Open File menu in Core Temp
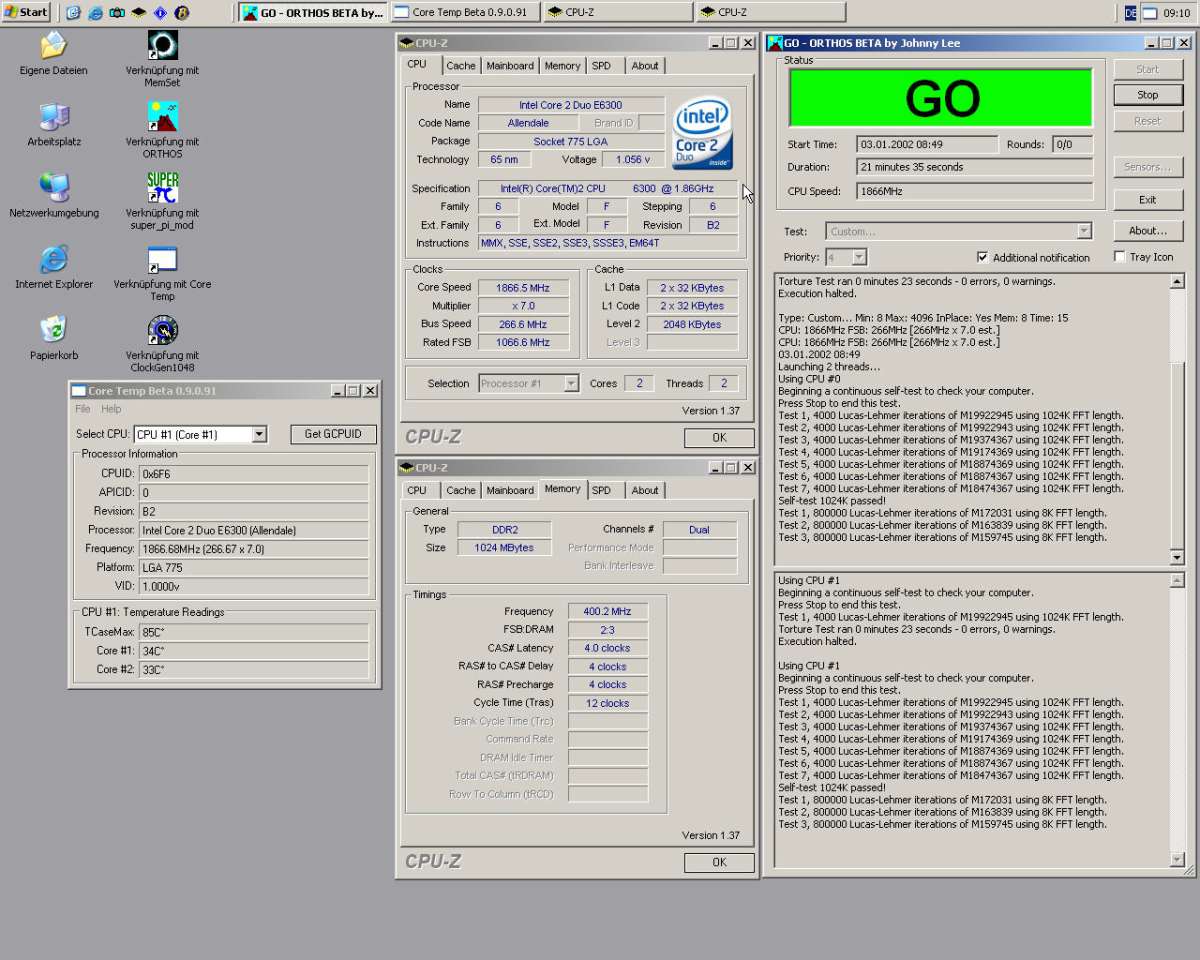This screenshot has height=960, width=1200. [x=83, y=409]
